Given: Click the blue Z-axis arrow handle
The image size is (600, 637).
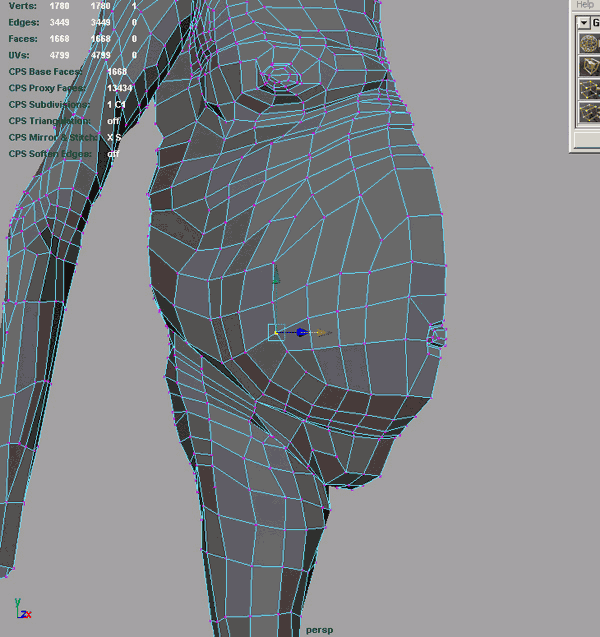Looking at the screenshot, I should tap(300, 332).
